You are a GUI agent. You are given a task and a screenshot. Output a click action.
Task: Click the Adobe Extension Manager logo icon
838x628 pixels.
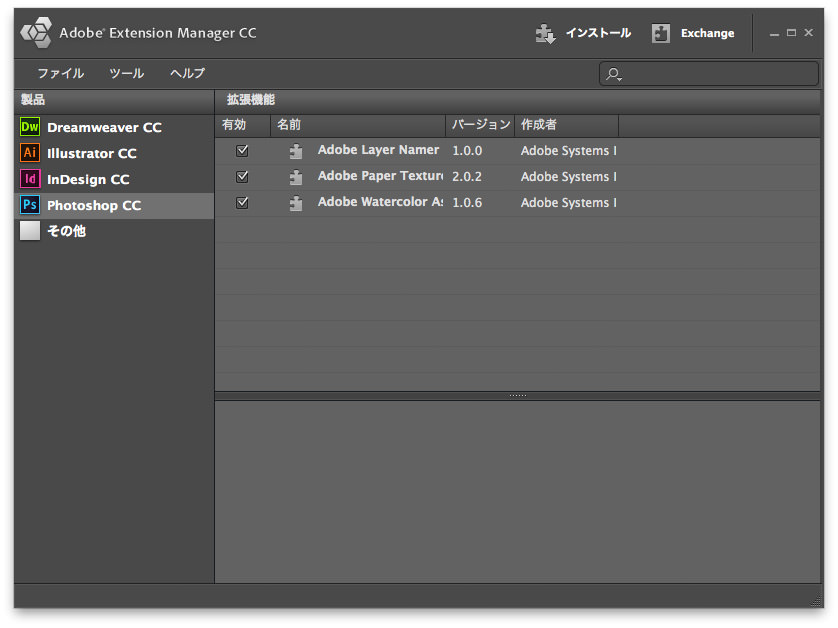[x=36, y=33]
